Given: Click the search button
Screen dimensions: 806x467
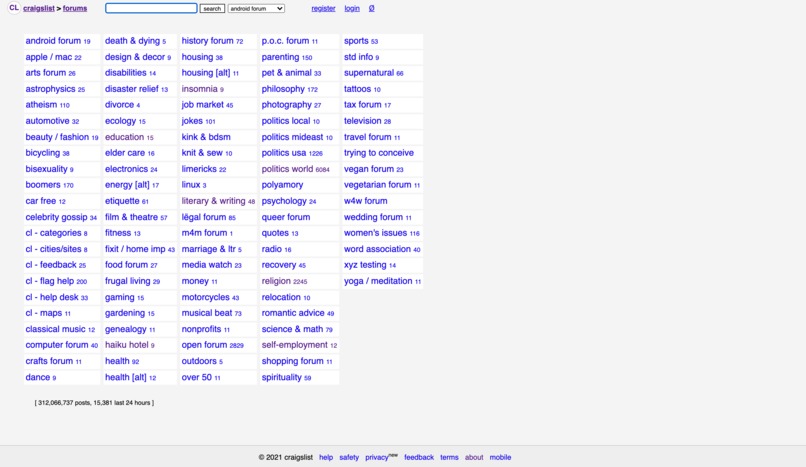Looking at the screenshot, I should [x=212, y=8].
